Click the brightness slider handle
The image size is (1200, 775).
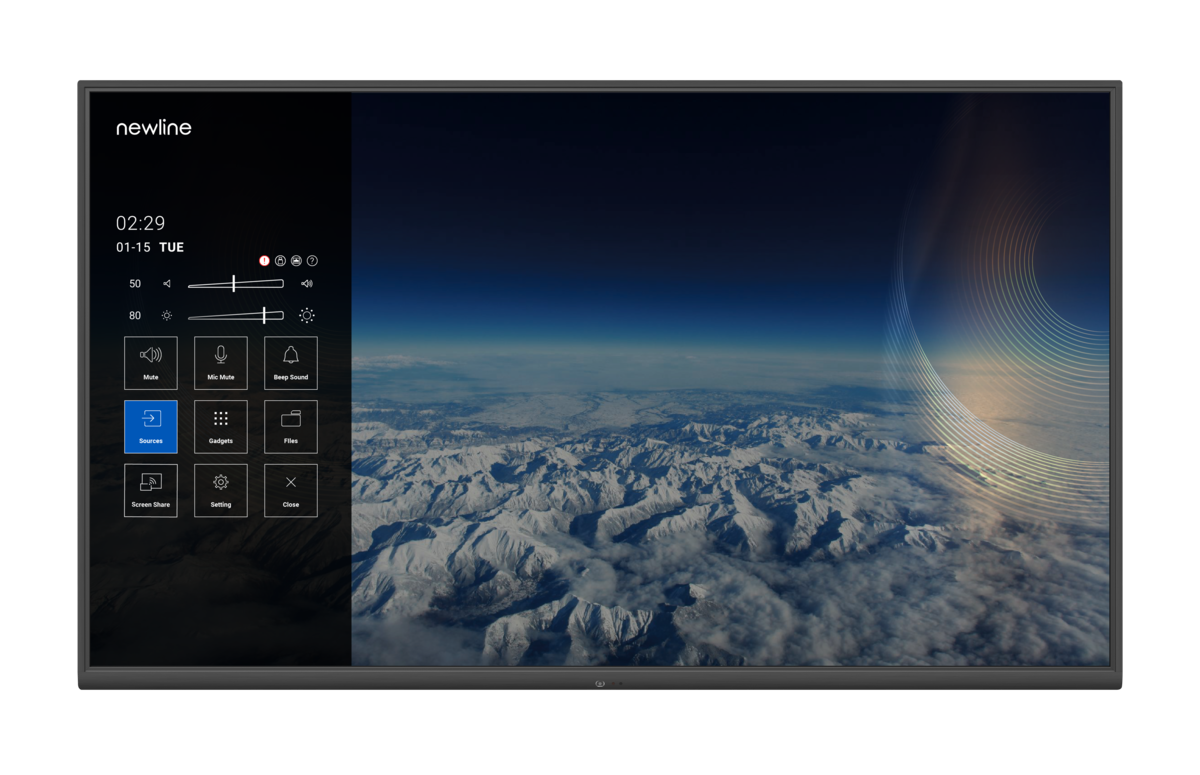pos(264,315)
